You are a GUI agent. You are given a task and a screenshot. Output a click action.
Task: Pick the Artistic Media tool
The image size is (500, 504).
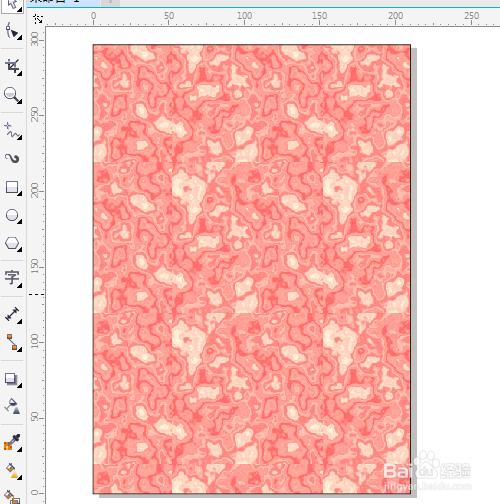(x=12, y=158)
